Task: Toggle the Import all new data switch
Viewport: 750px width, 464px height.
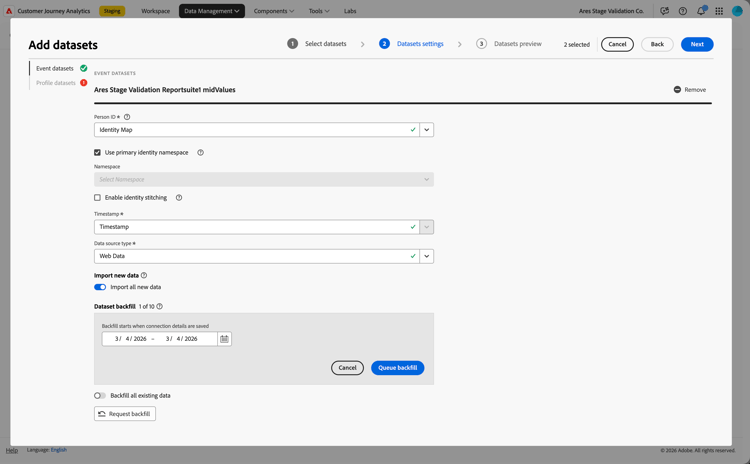Action: [100, 287]
